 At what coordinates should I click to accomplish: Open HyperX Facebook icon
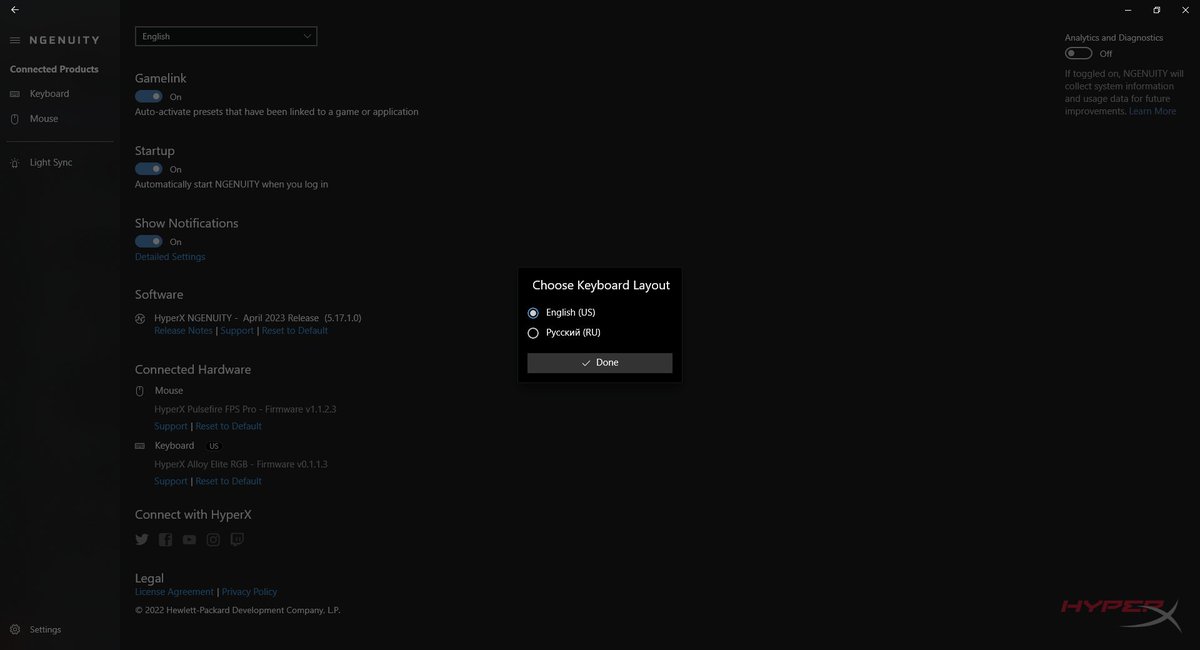[165, 540]
